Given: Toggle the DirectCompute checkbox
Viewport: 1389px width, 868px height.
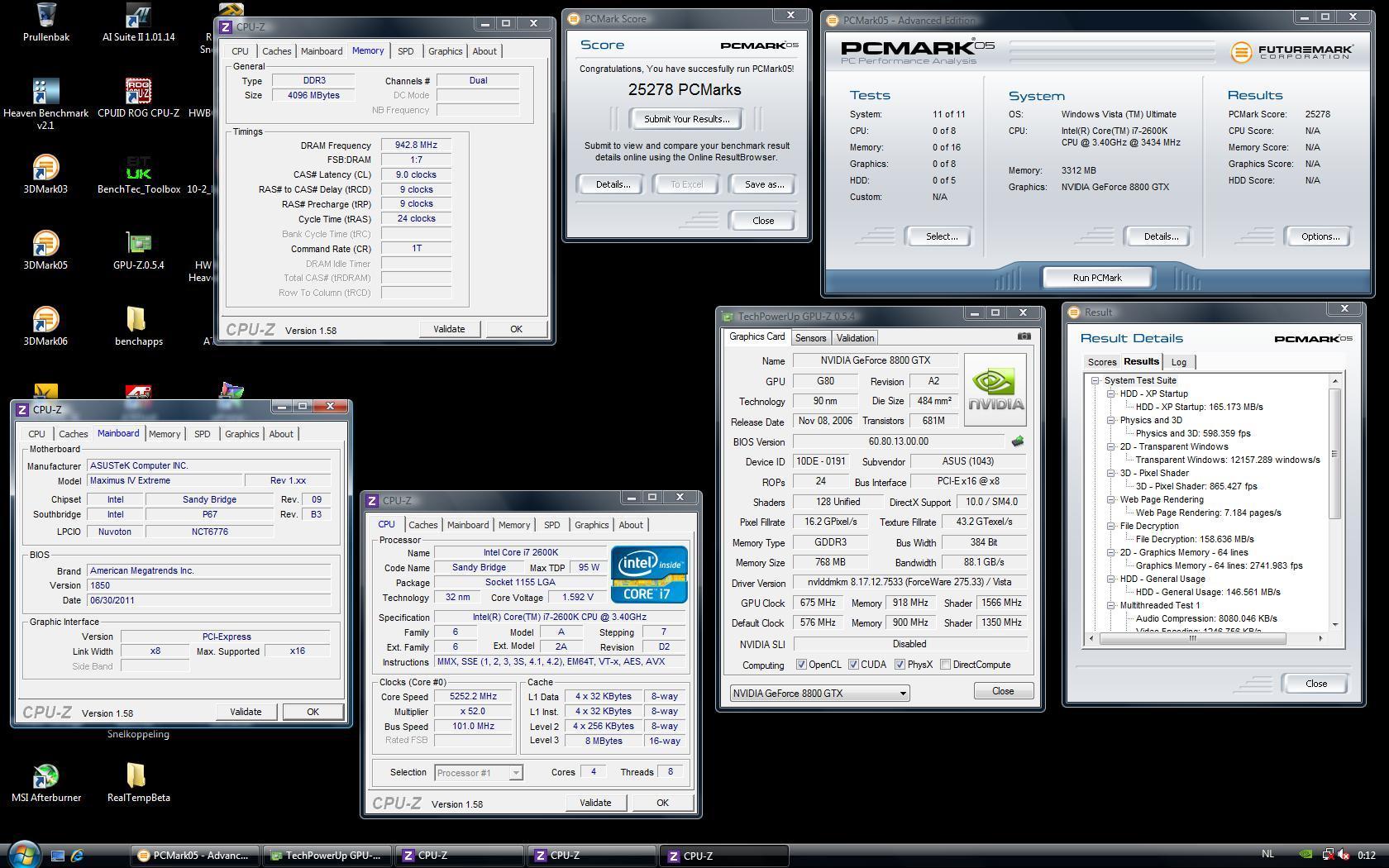Looking at the screenshot, I should pos(945,665).
